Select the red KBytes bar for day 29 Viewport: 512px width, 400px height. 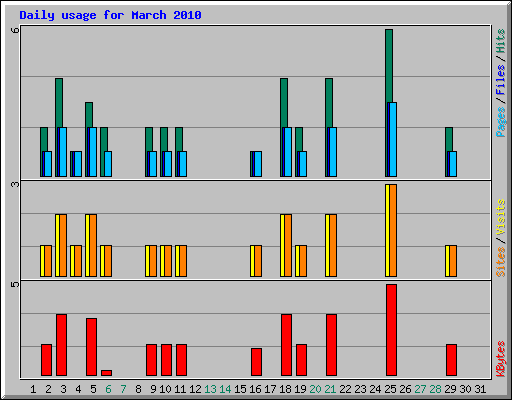[451, 360]
